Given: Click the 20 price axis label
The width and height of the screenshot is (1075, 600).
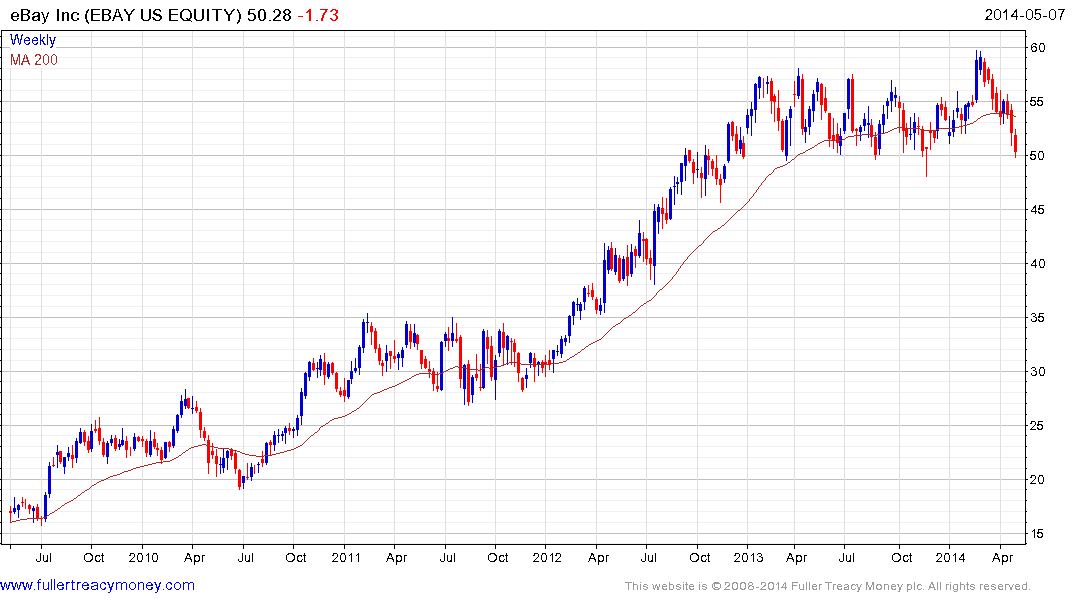Looking at the screenshot, I should pyautogui.click(x=1037, y=479).
